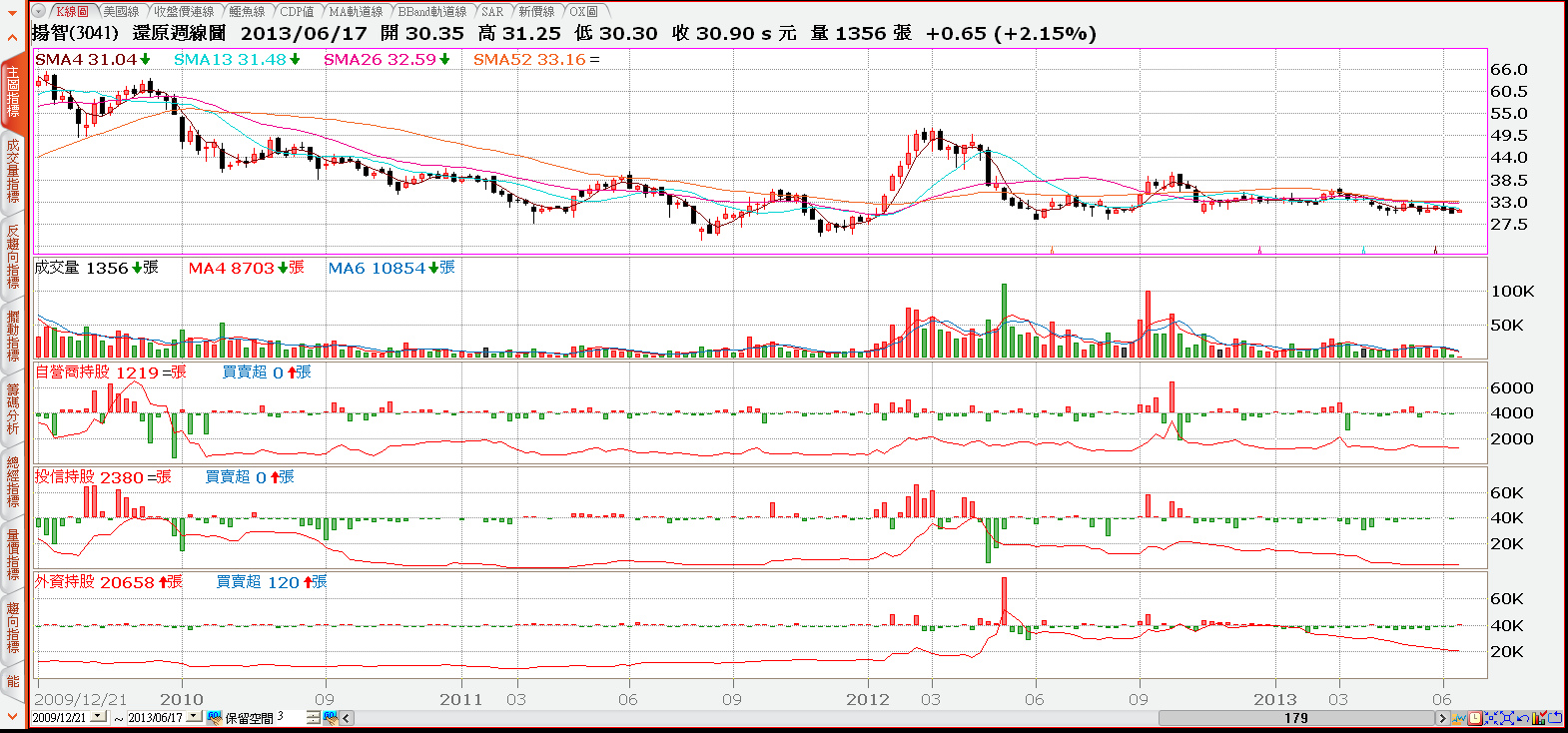Viewport: 1568px width, 733px height.
Task: Click the bar chart checkmark icon
Action: pos(1539,717)
